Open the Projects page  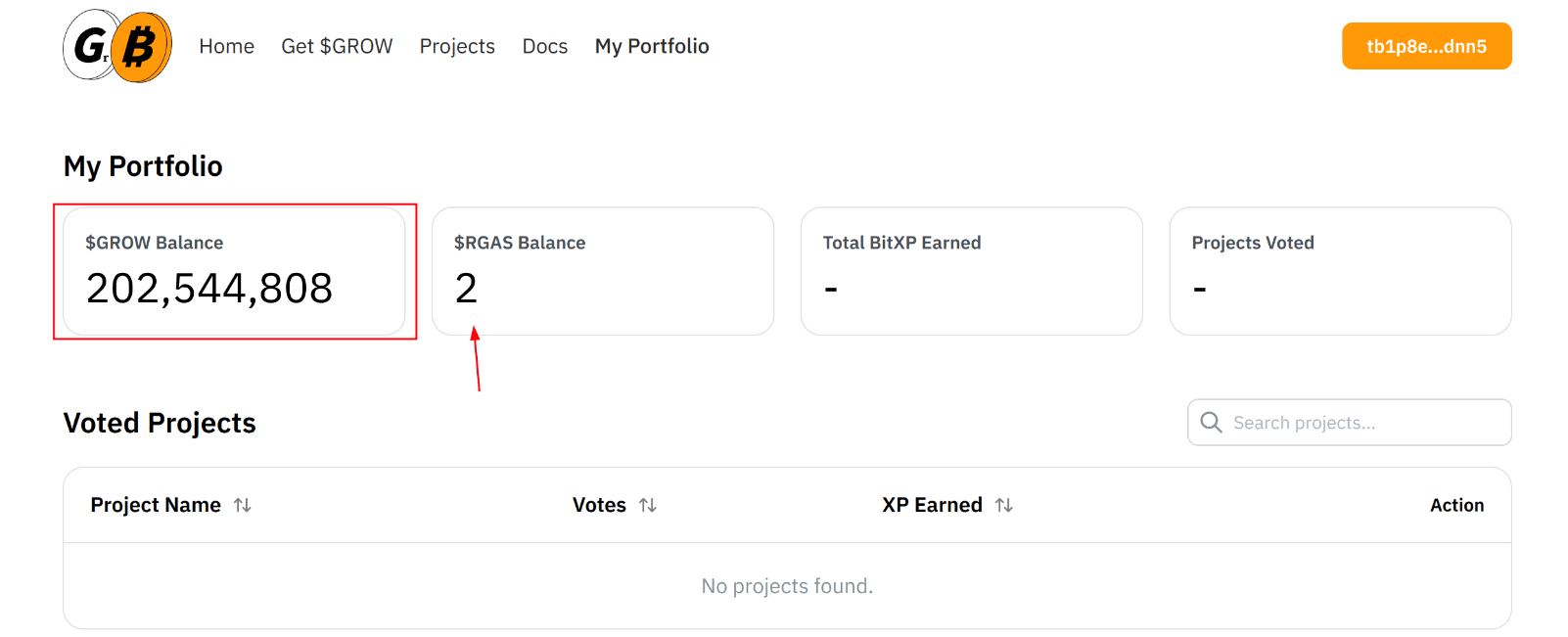click(457, 46)
